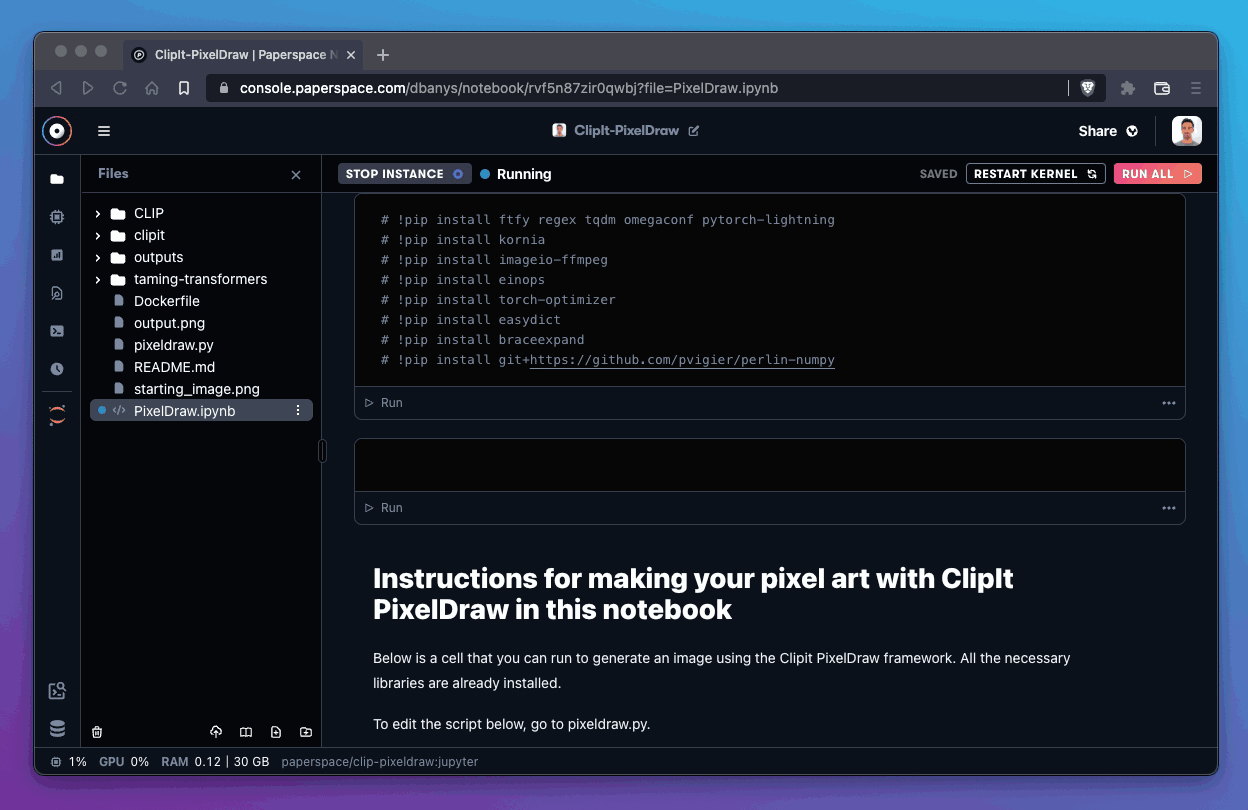Click the new file icon in Files panel
Screen dimensions: 1248x810
point(276,732)
